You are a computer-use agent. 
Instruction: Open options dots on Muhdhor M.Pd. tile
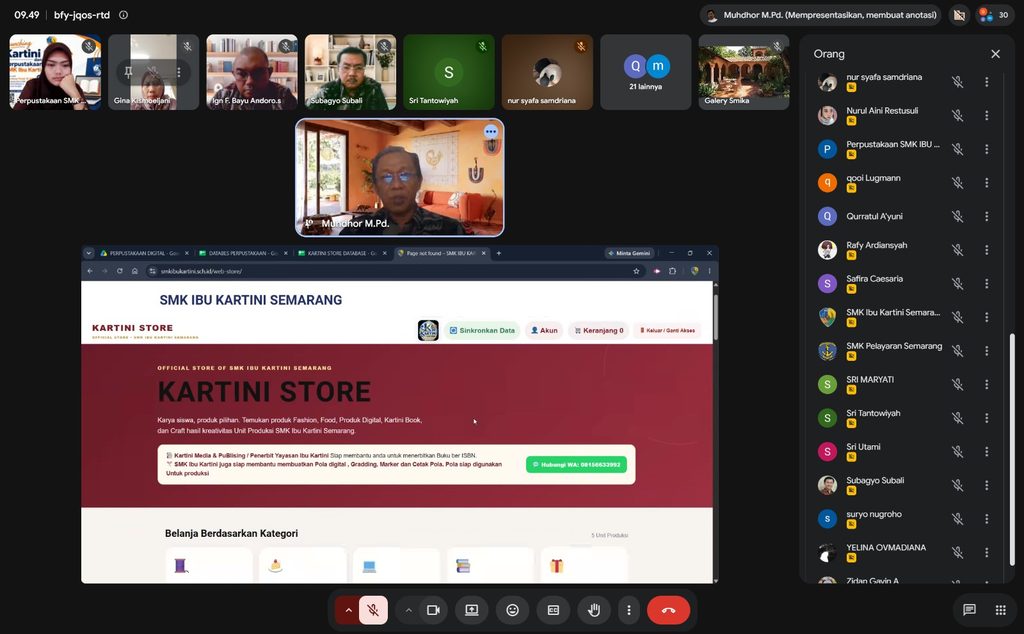click(x=490, y=132)
